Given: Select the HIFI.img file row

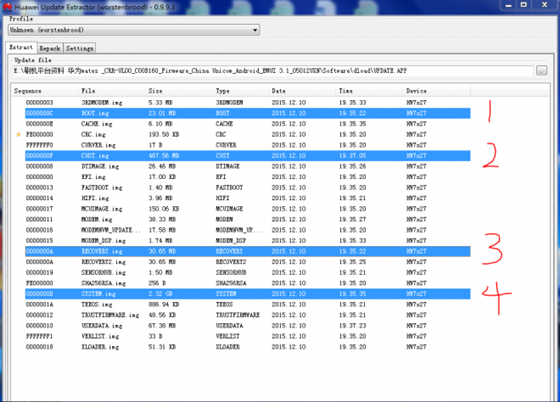Looking at the screenshot, I should coord(248,198).
